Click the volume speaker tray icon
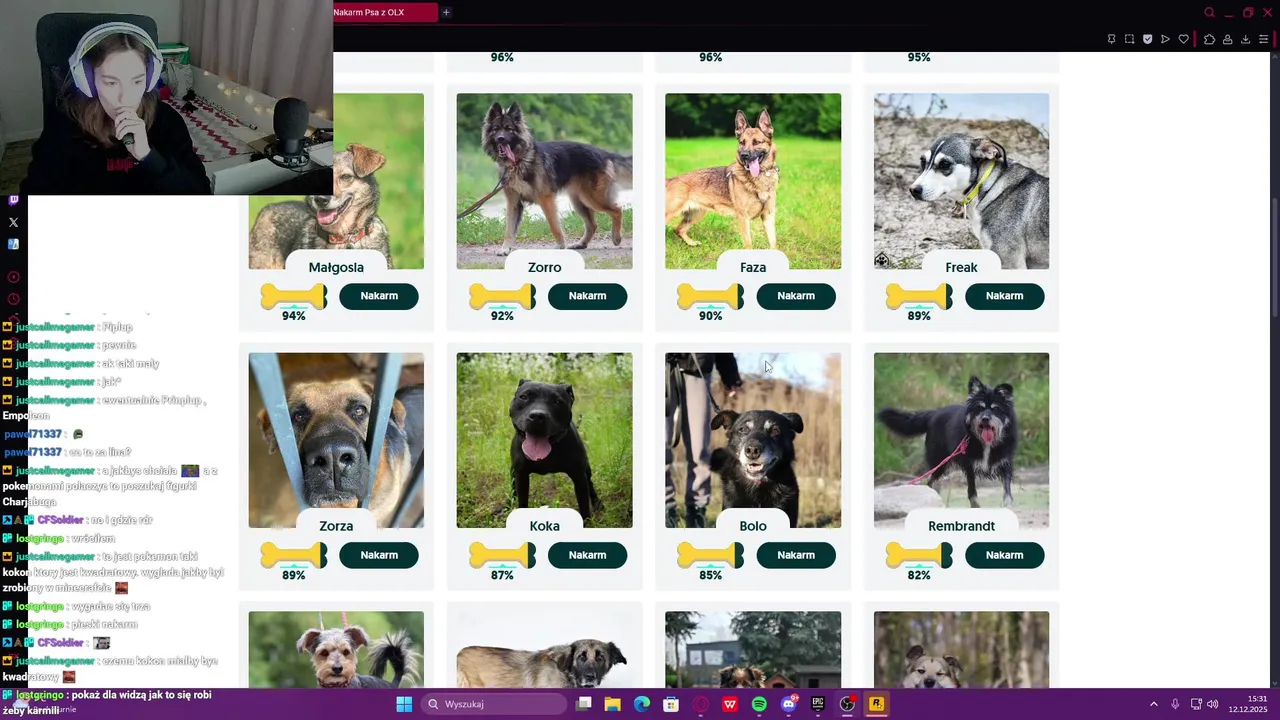Screen dimensions: 1280x720 click(x=1212, y=704)
